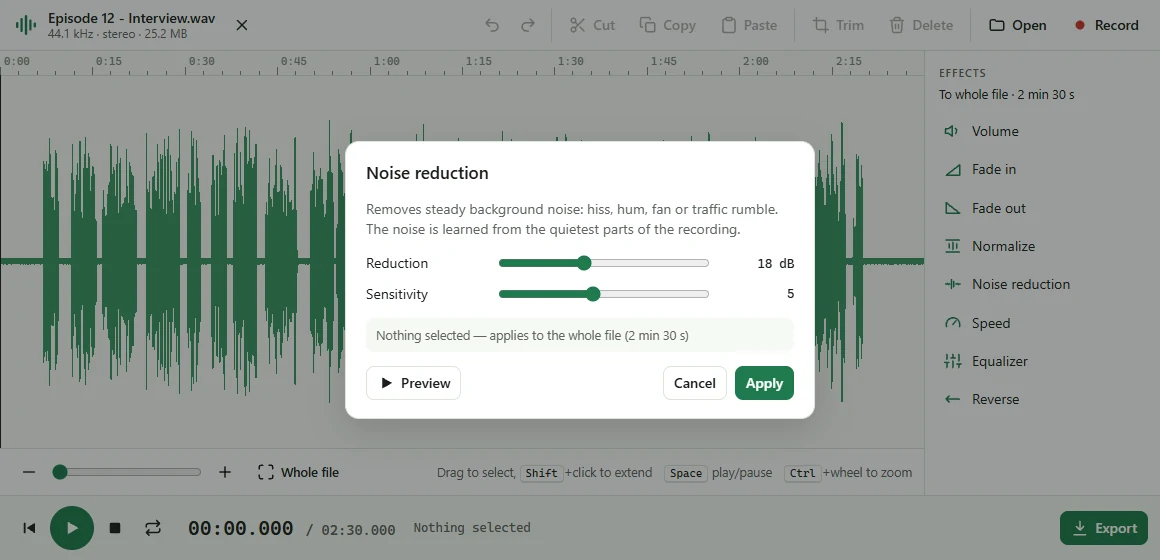Image resolution: width=1160 pixels, height=560 pixels.
Task: Apply the noise reduction
Action: click(764, 383)
